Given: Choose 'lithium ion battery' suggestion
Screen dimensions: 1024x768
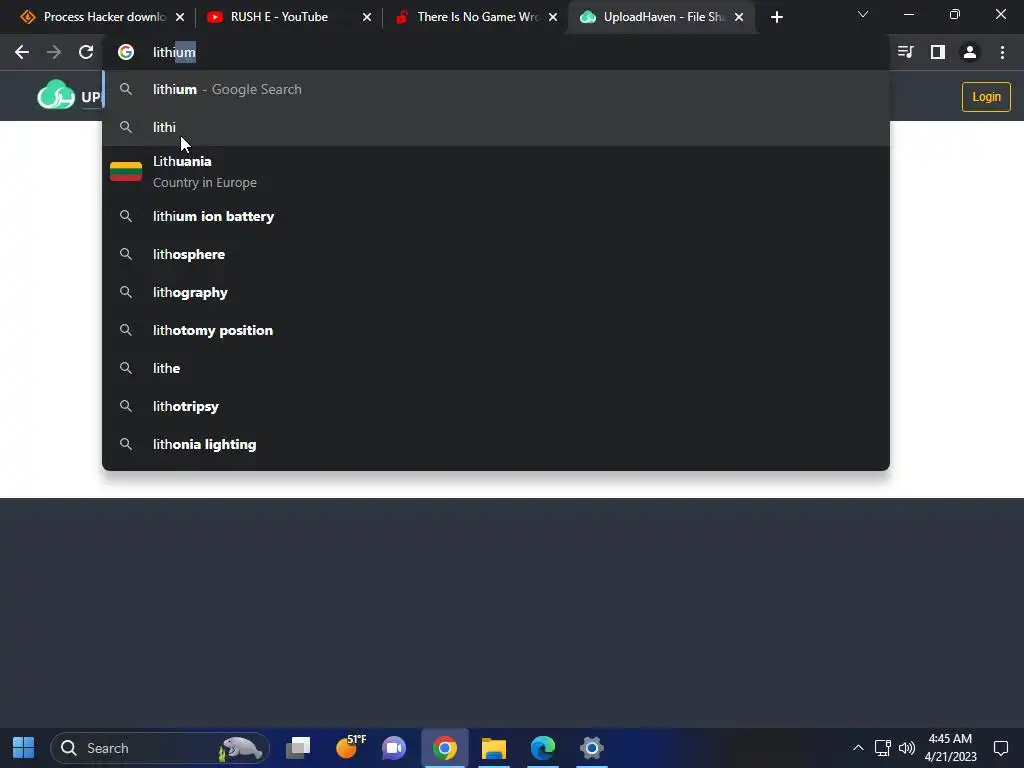Looking at the screenshot, I should click(496, 216).
